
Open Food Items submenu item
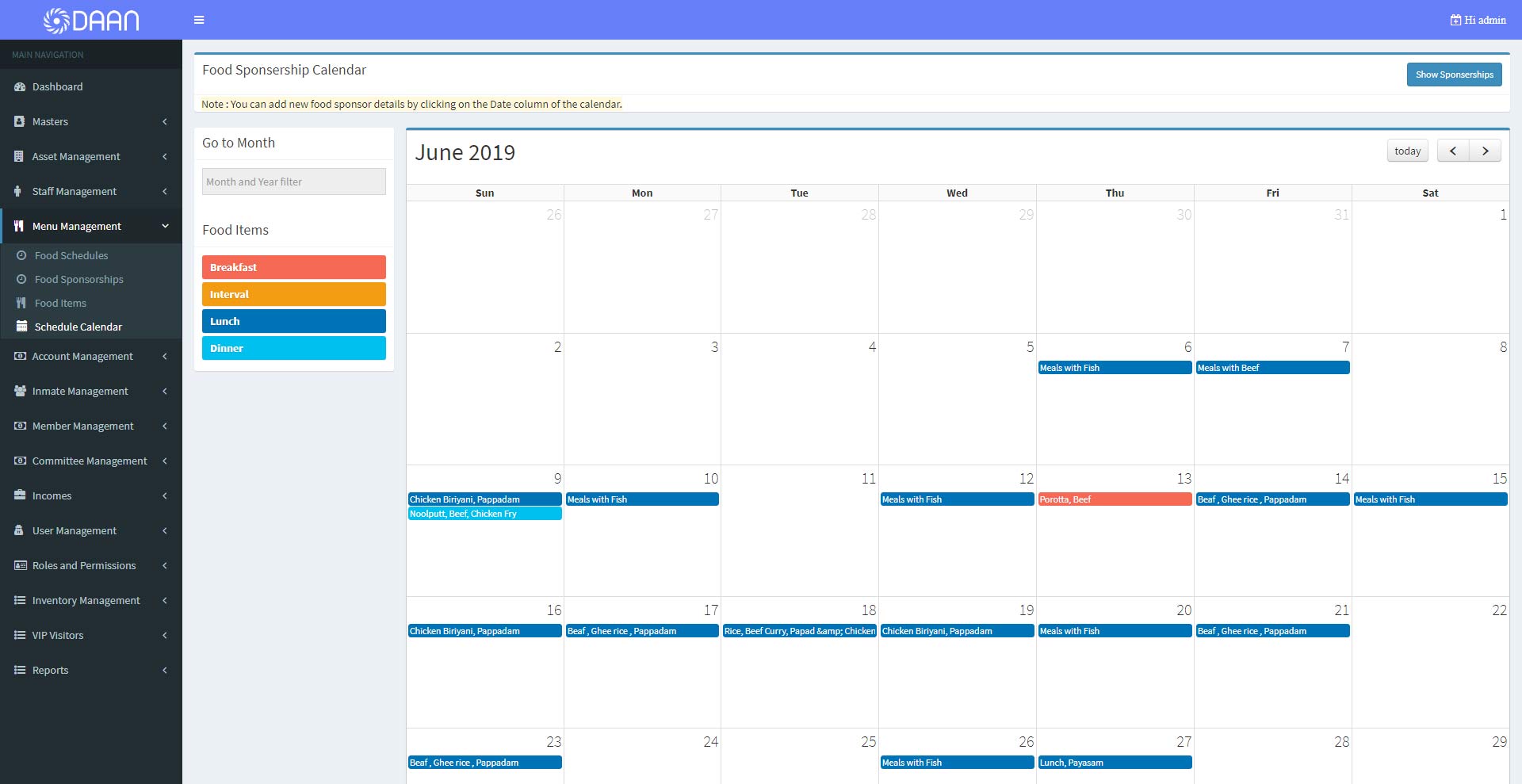pyautogui.click(x=91, y=303)
